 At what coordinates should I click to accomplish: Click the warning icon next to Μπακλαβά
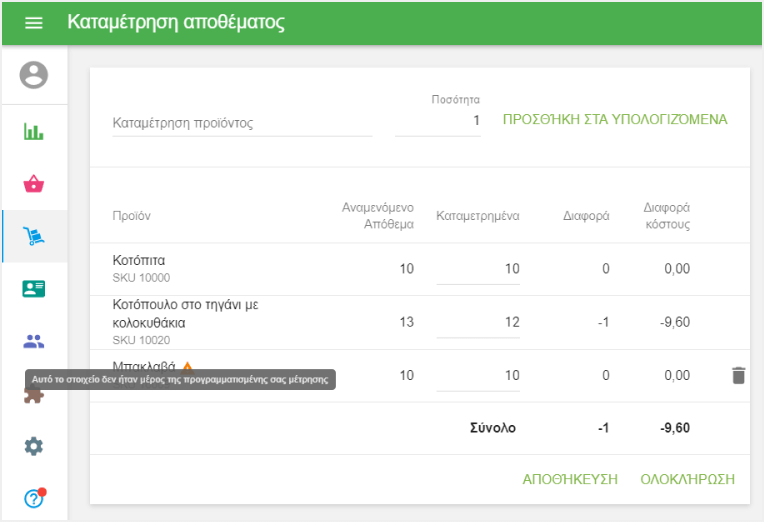point(187,367)
